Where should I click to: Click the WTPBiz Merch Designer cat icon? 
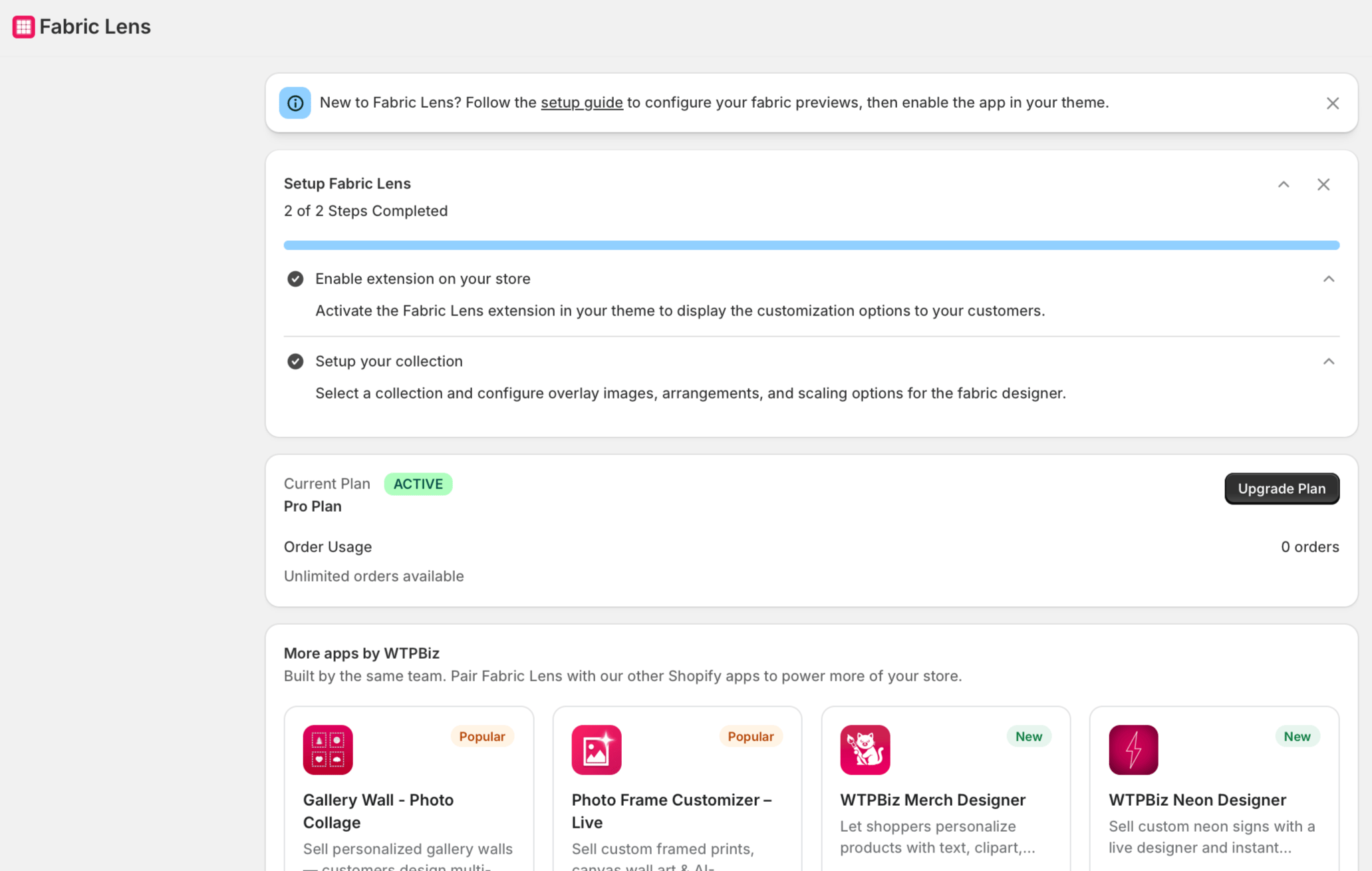coord(865,749)
